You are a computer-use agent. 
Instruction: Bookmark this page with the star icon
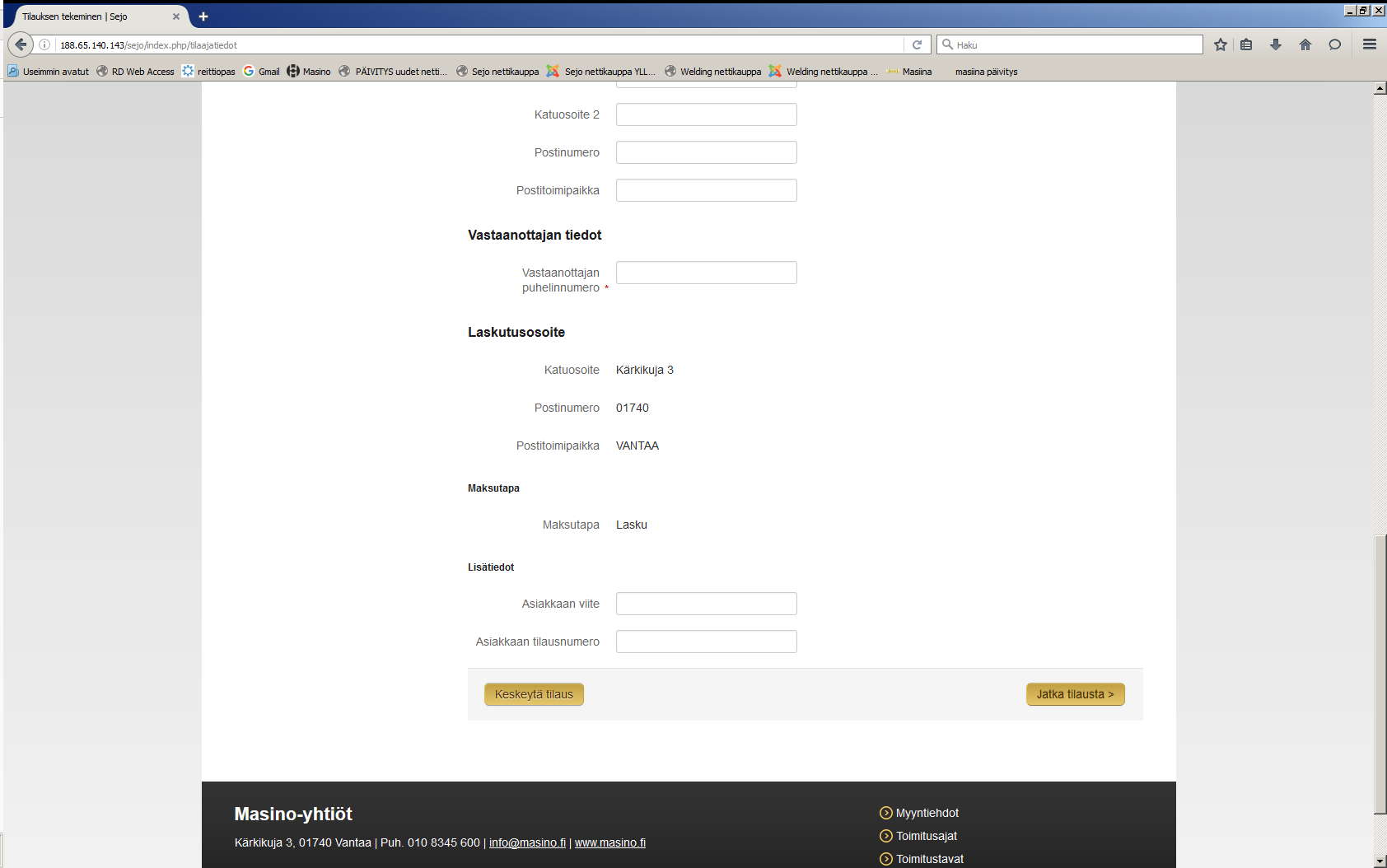coord(1221,44)
